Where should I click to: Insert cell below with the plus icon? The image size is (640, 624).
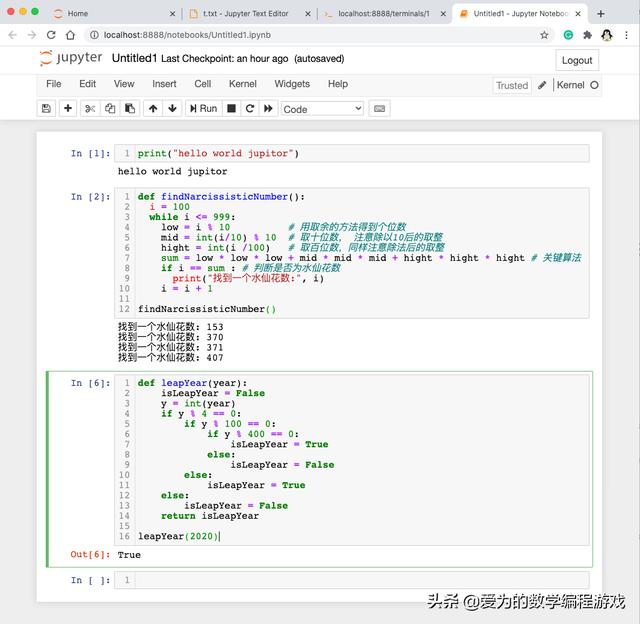coord(68,109)
